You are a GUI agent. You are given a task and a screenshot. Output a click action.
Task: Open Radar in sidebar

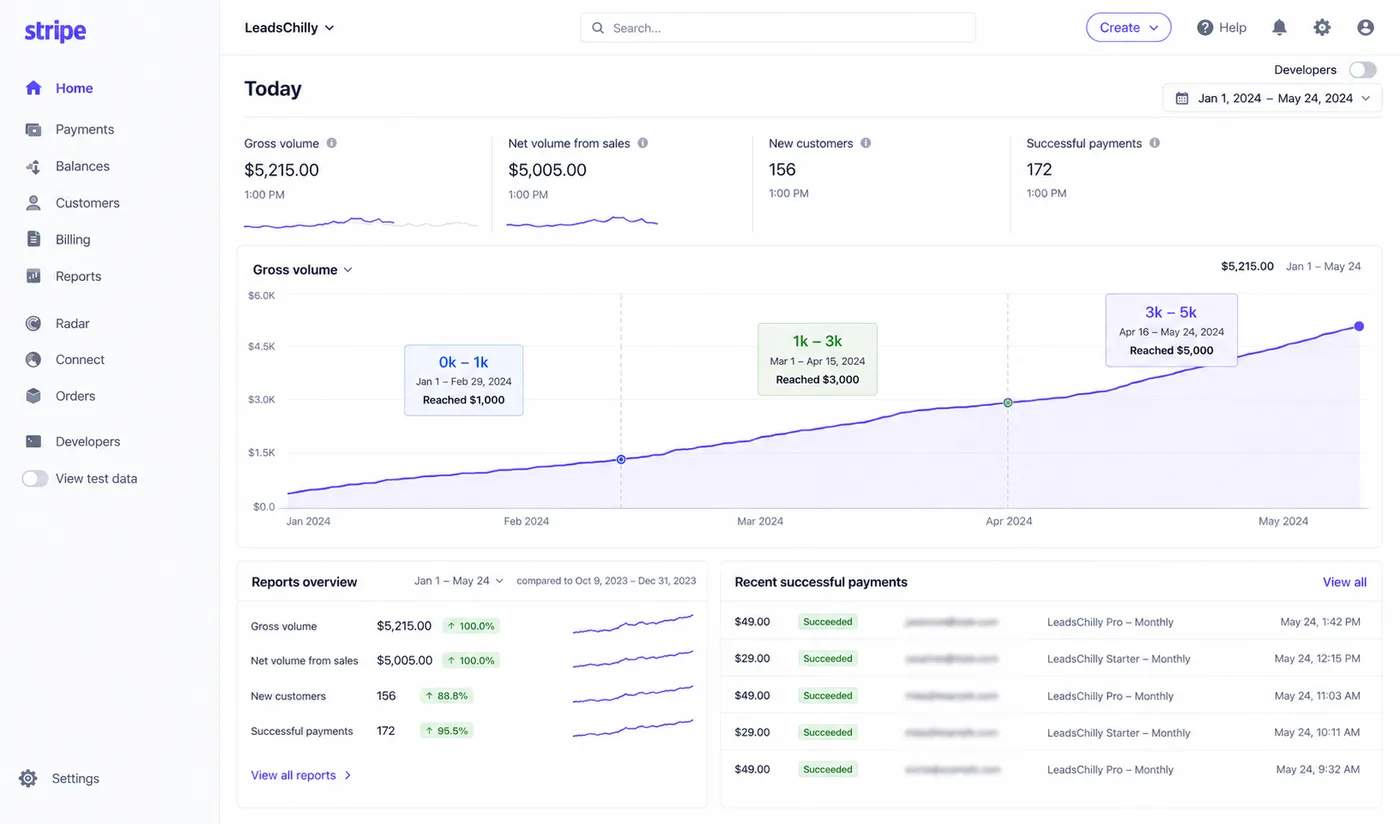click(73, 323)
